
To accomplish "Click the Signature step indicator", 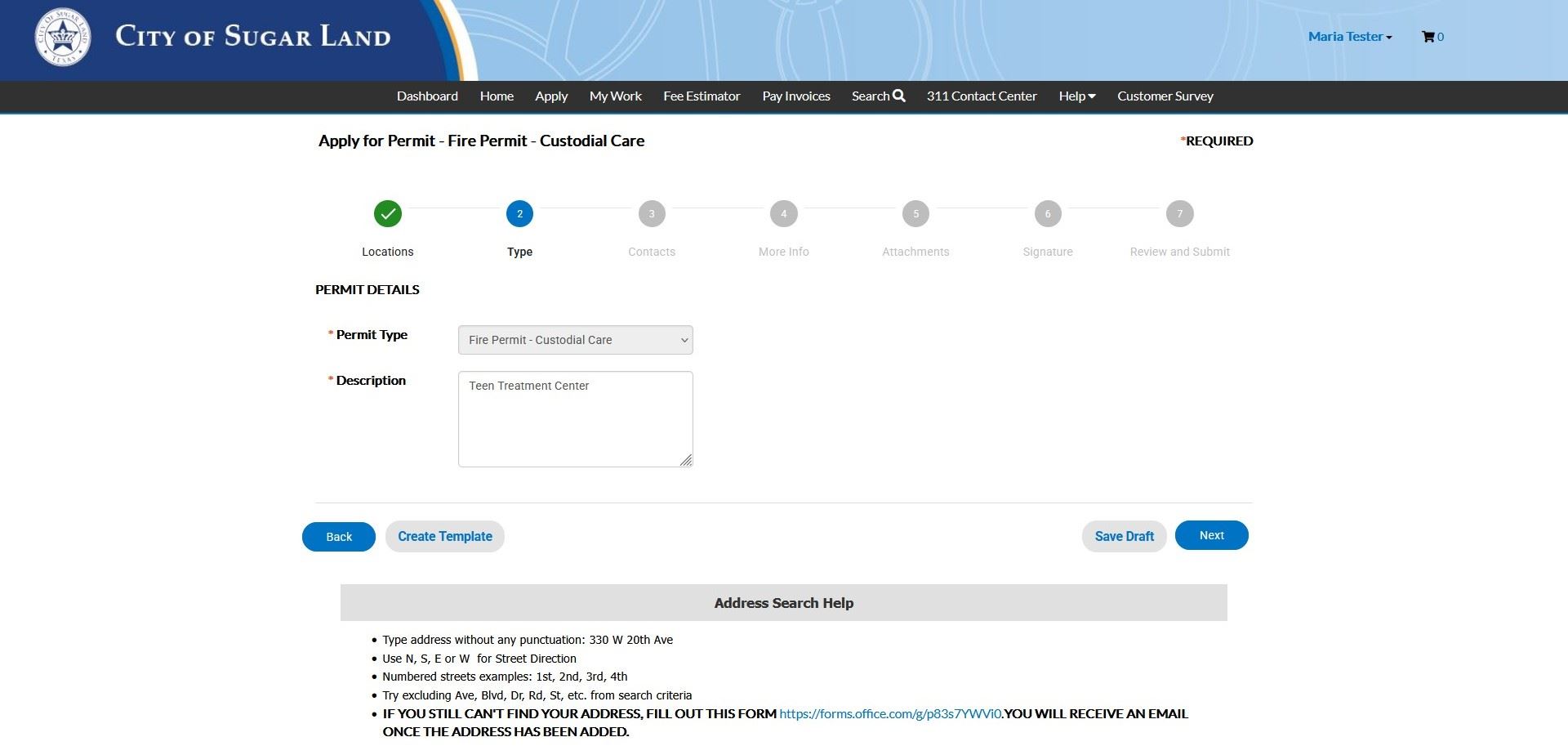I will [x=1048, y=213].
